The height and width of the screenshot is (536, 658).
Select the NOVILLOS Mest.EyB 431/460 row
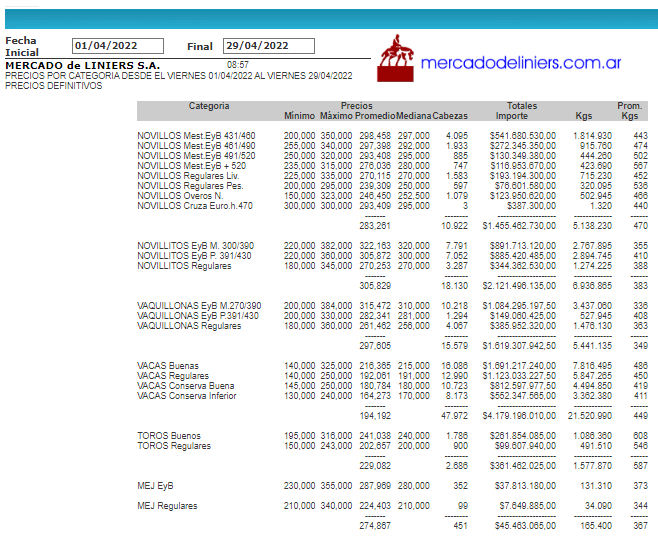point(196,136)
